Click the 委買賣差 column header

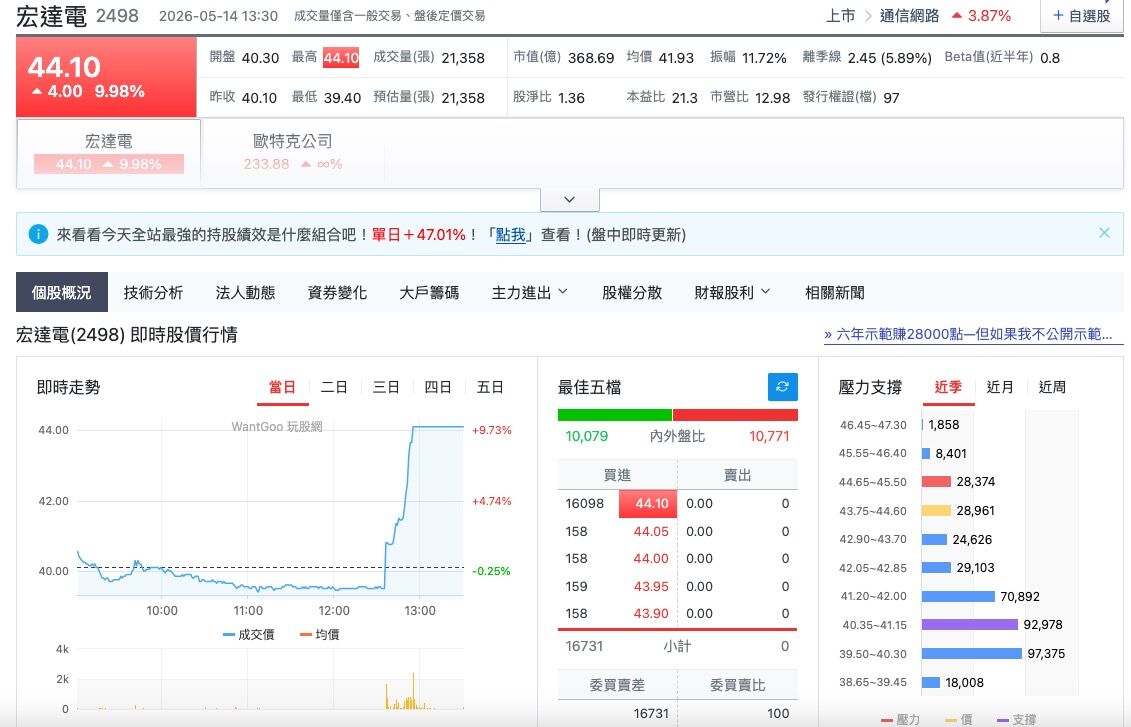click(x=617, y=685)
